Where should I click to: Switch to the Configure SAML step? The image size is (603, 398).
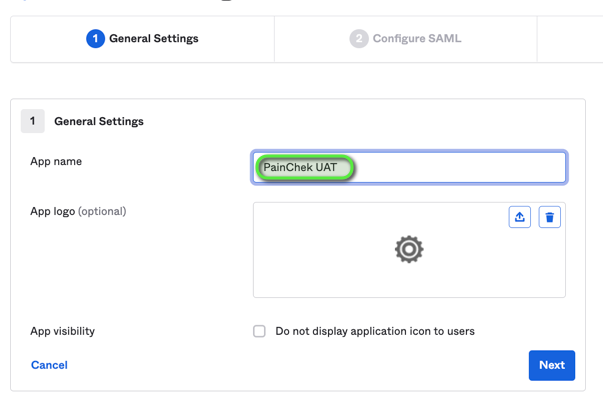[406, 39]
